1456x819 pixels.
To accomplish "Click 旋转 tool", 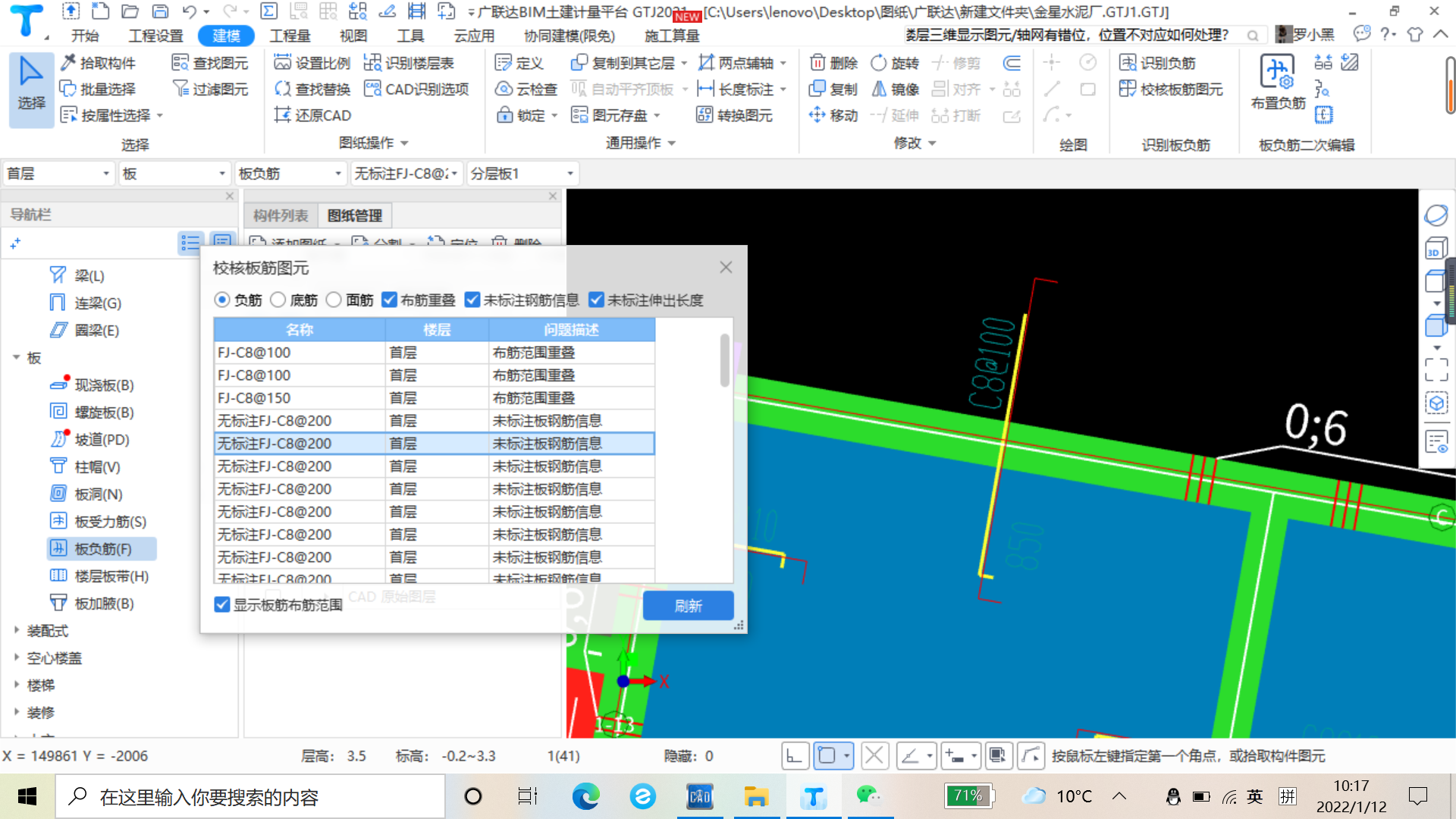I will tap(895, 63).
